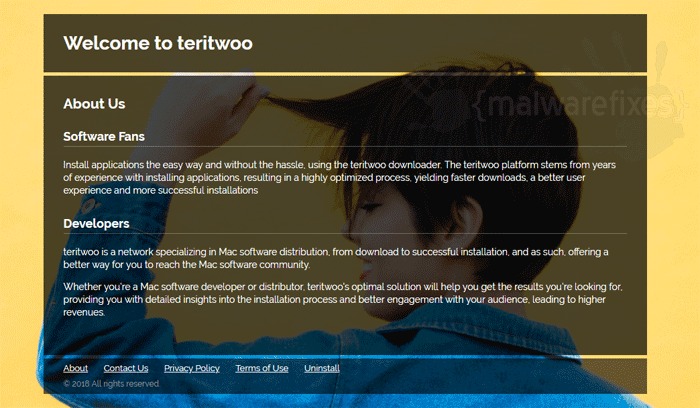Open the Privacy Policy link
Screen dimensions: 700x408
pyautogui.click(x=192, y=368)
